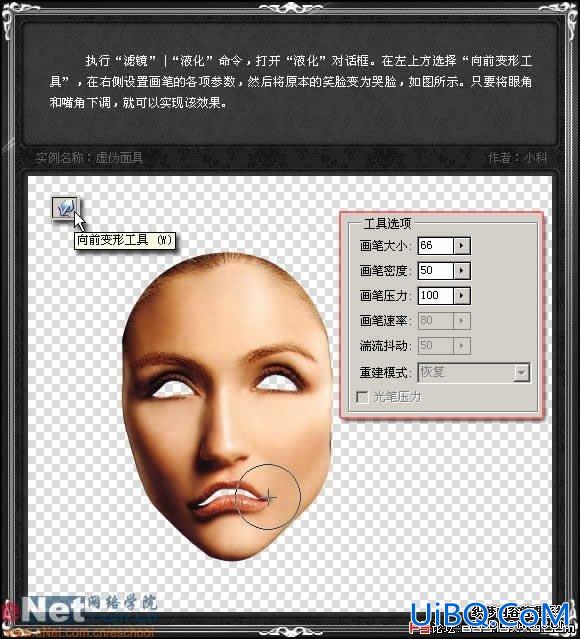Click the 画笔速率 label

tap(386, 321)
